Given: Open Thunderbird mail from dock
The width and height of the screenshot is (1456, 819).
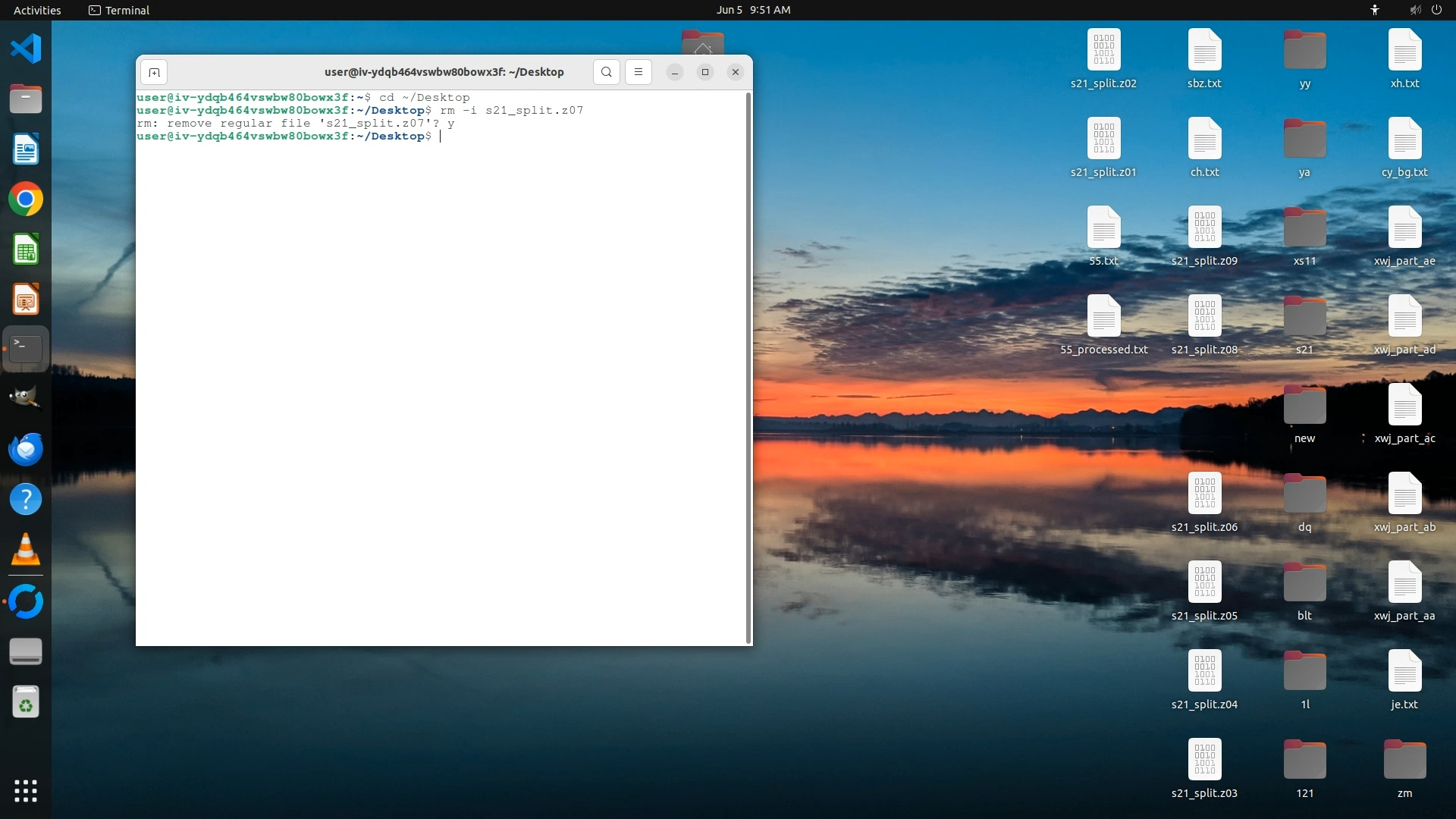Looking at the screenshot, I should coord(26,449).
